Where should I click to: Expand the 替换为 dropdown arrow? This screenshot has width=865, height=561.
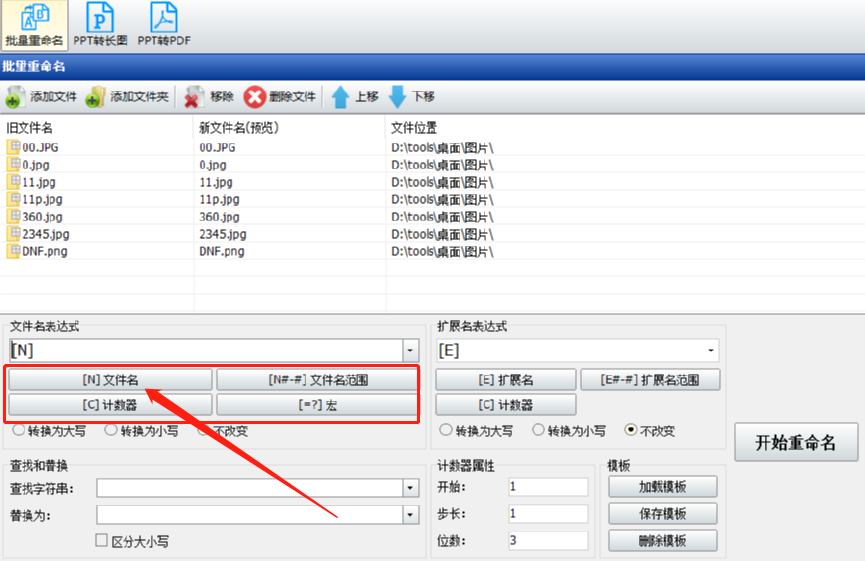410,515
